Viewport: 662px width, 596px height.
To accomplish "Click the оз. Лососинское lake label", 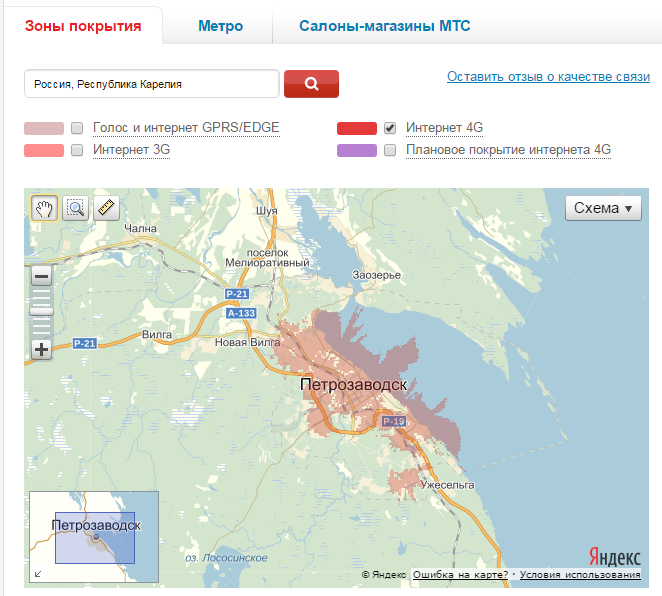I will tap(226, 558).
